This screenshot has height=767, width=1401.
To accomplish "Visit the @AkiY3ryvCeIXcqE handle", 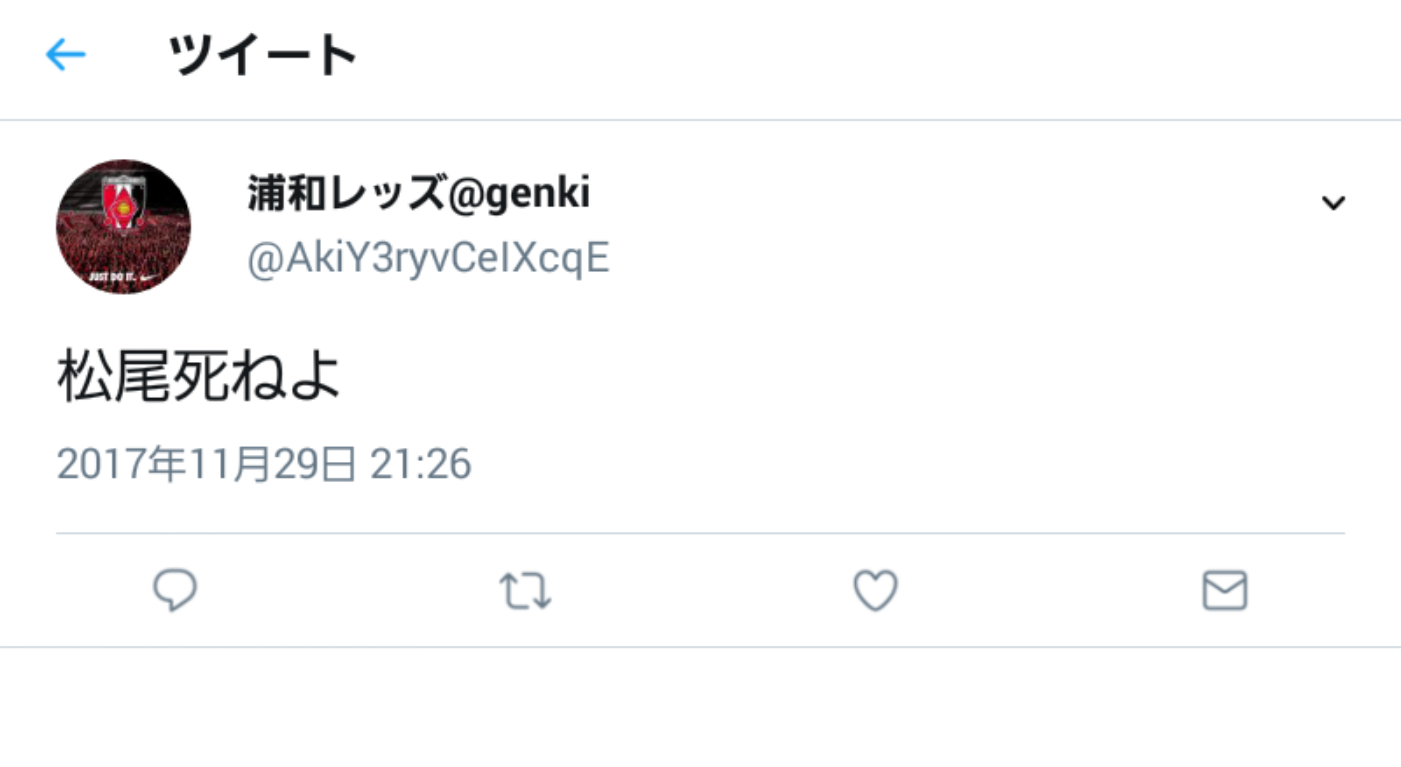I will tap(428, 259).
